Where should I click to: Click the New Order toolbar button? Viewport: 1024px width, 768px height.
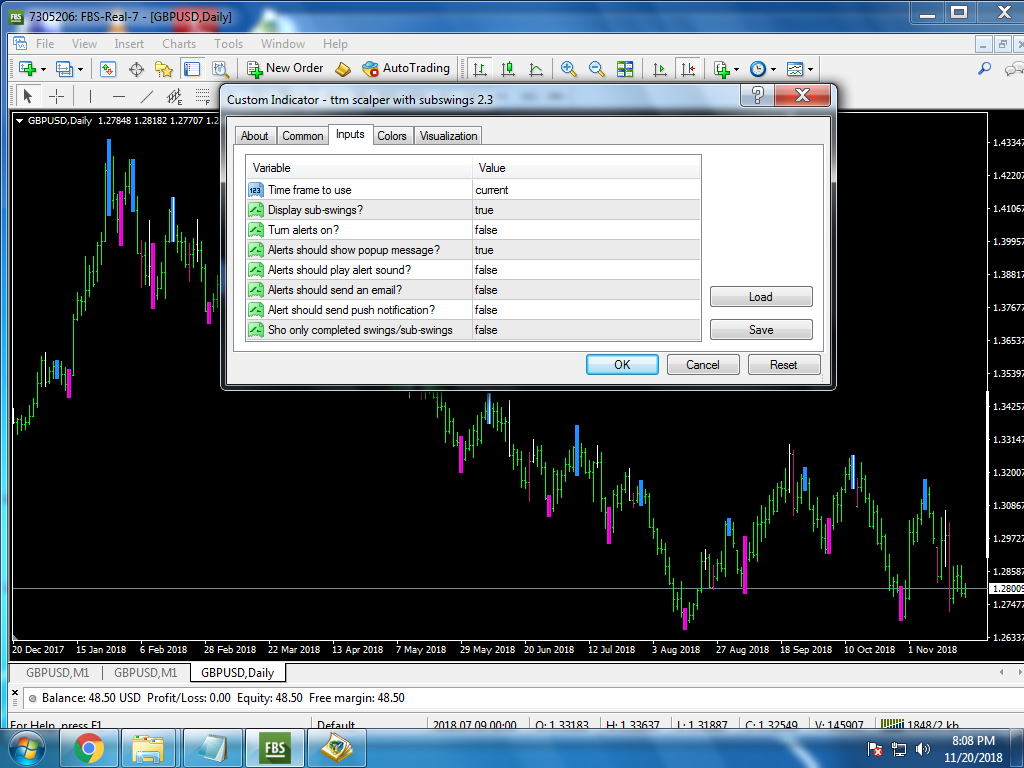tap(285, 69)
